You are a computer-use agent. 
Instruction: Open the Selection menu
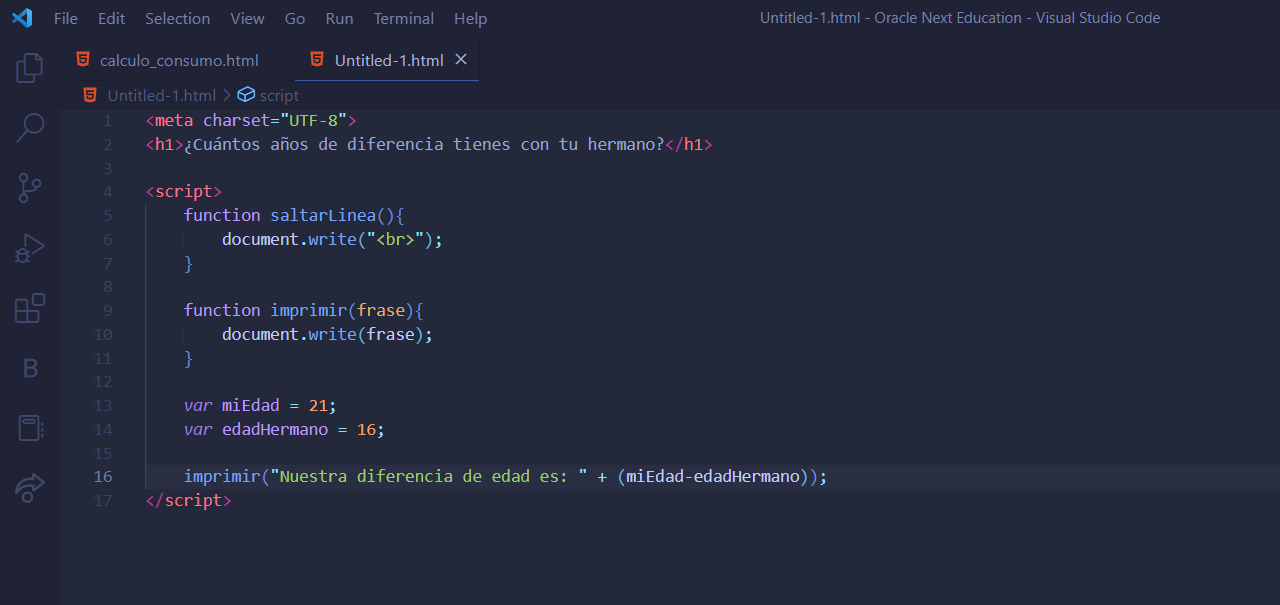click(178, 18)
